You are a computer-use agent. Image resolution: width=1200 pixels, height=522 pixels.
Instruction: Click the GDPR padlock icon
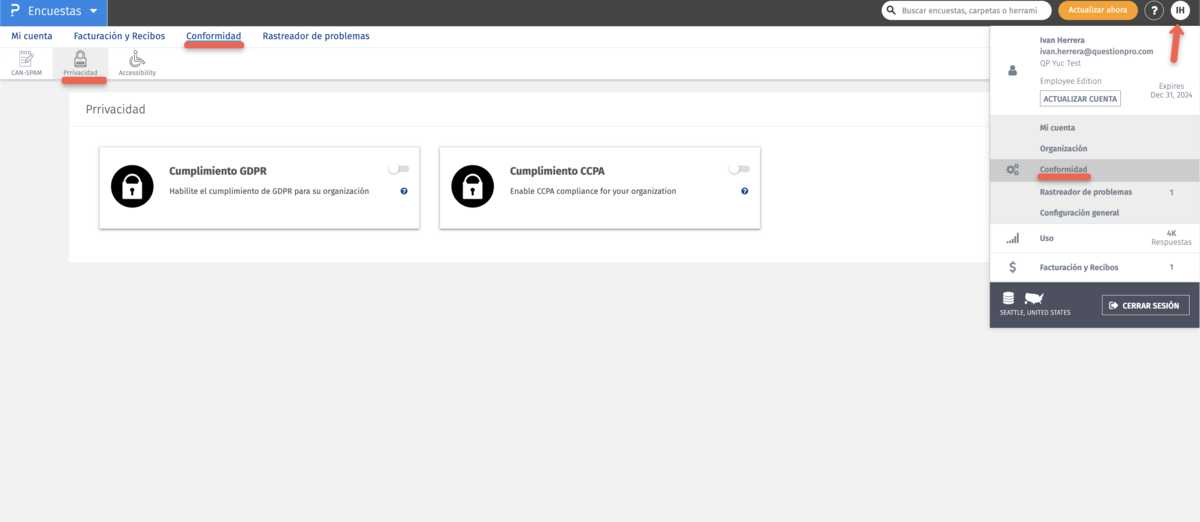tap(132, 186)
